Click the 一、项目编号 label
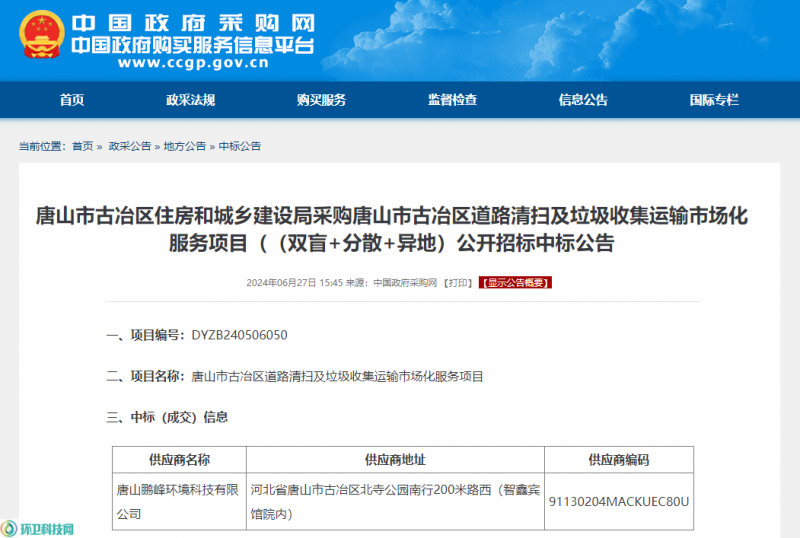Screen dimensions: 800x538 [x=145, y=335]
